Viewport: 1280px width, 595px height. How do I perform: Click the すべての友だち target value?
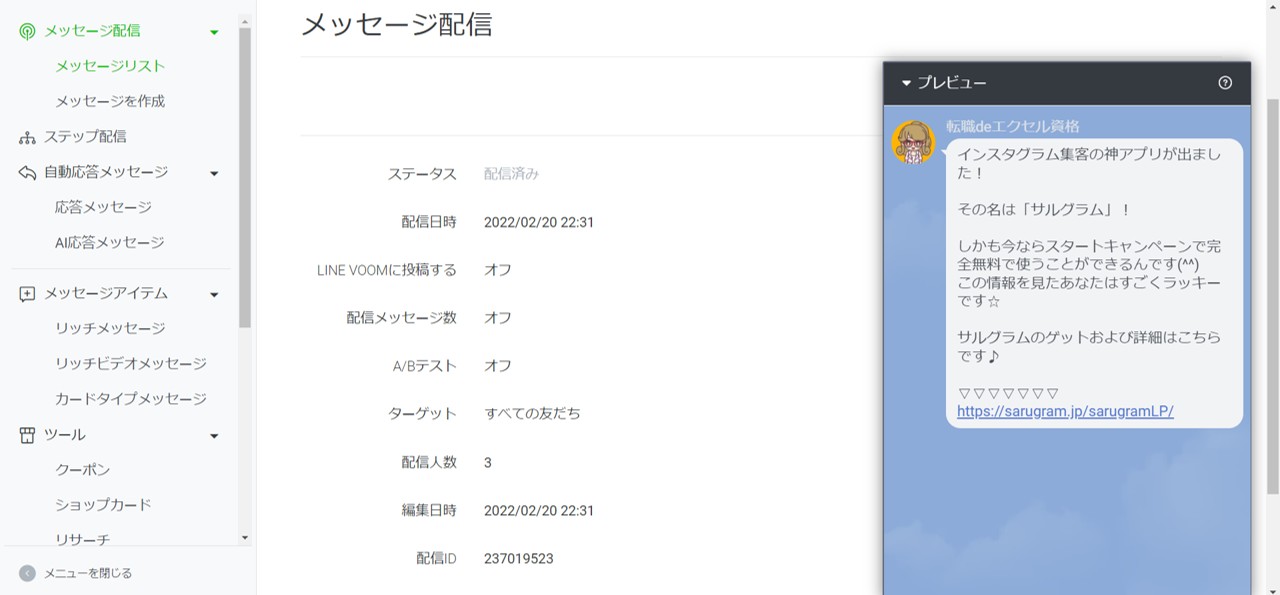pos(532,414)
